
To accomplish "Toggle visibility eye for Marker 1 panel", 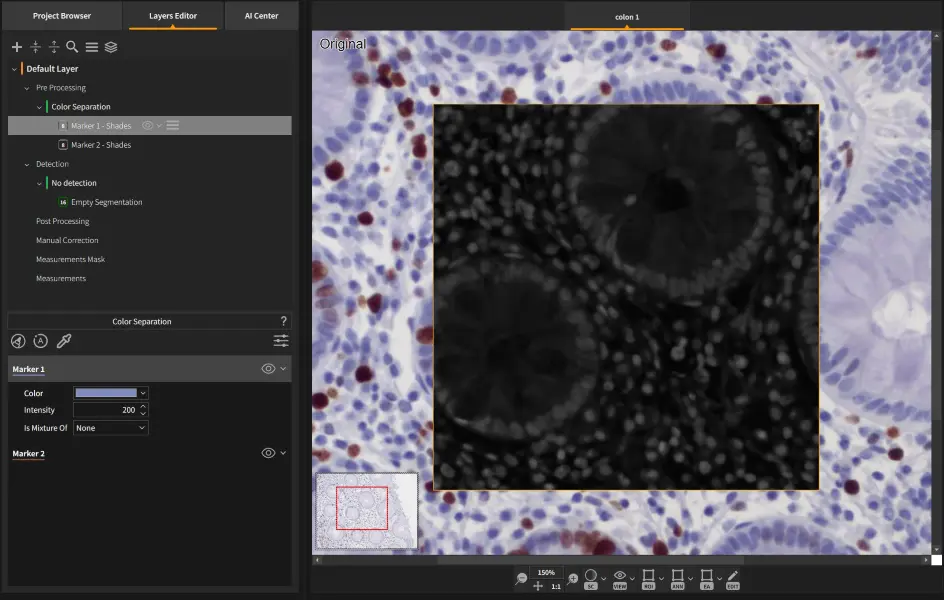I will tap(268, 369).
